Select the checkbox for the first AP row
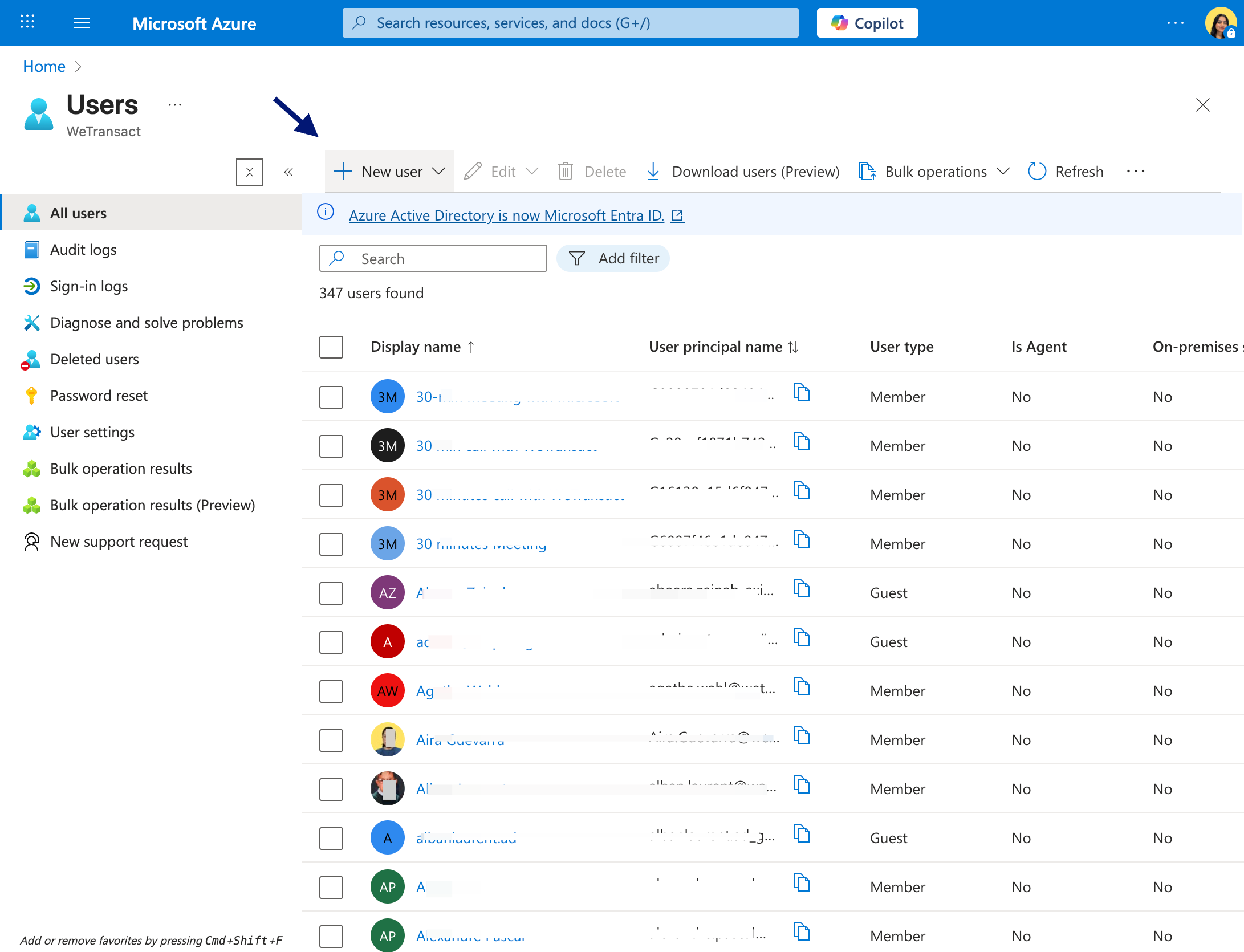This screenshot has width=1244, height=952. coord(331,887)
